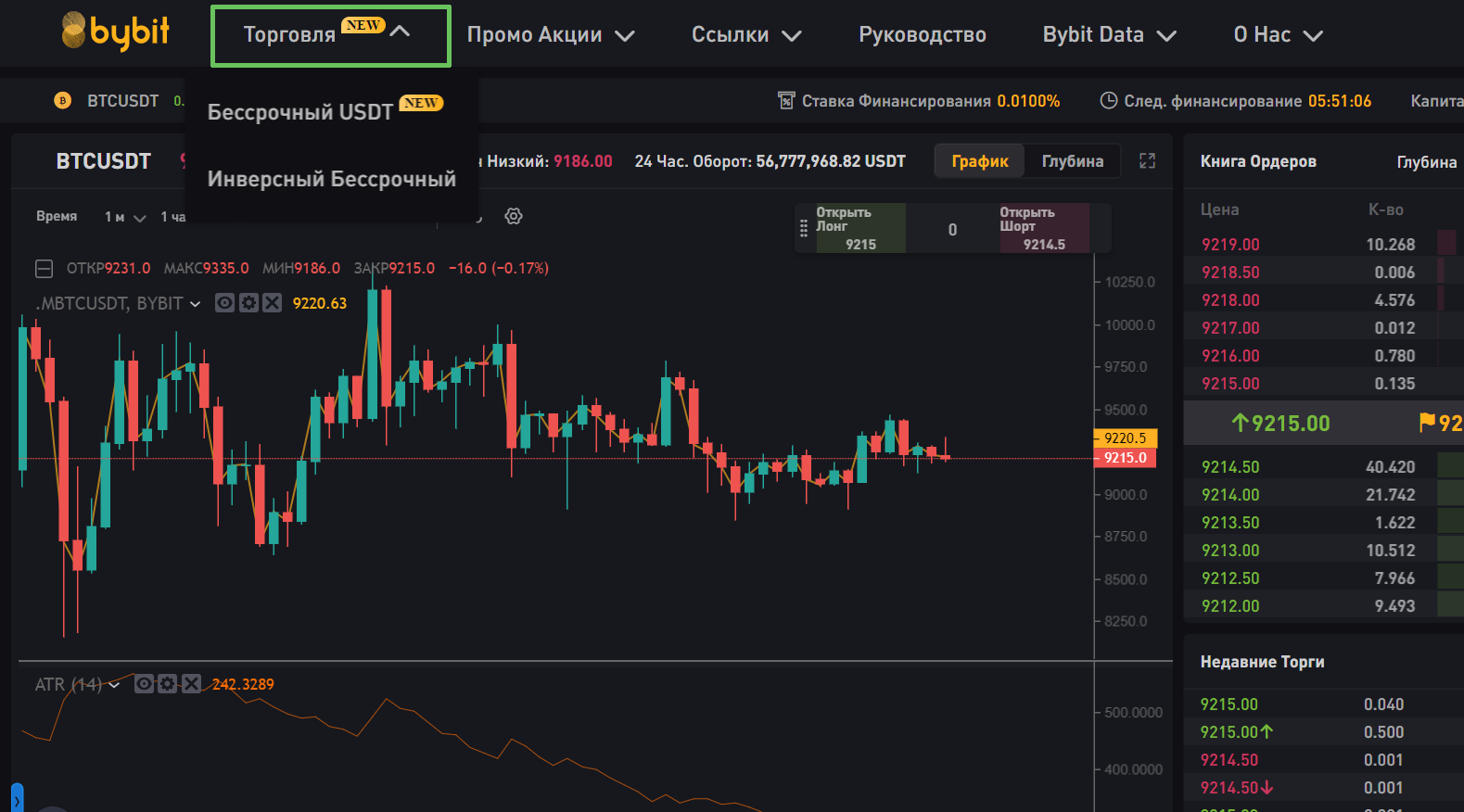
Task: Expand the Ссылки menu
Action: pos(746,35)
